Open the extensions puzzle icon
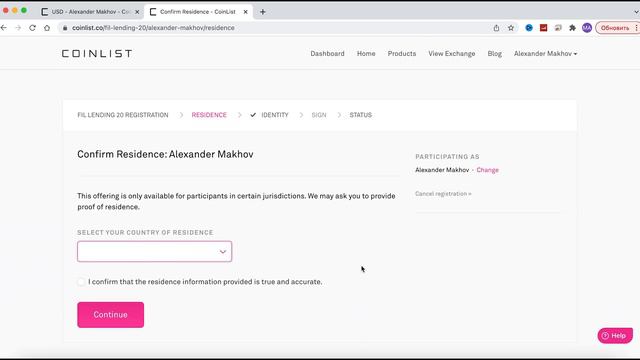Screen dimensions: 640x360 [x=573, y=28]
